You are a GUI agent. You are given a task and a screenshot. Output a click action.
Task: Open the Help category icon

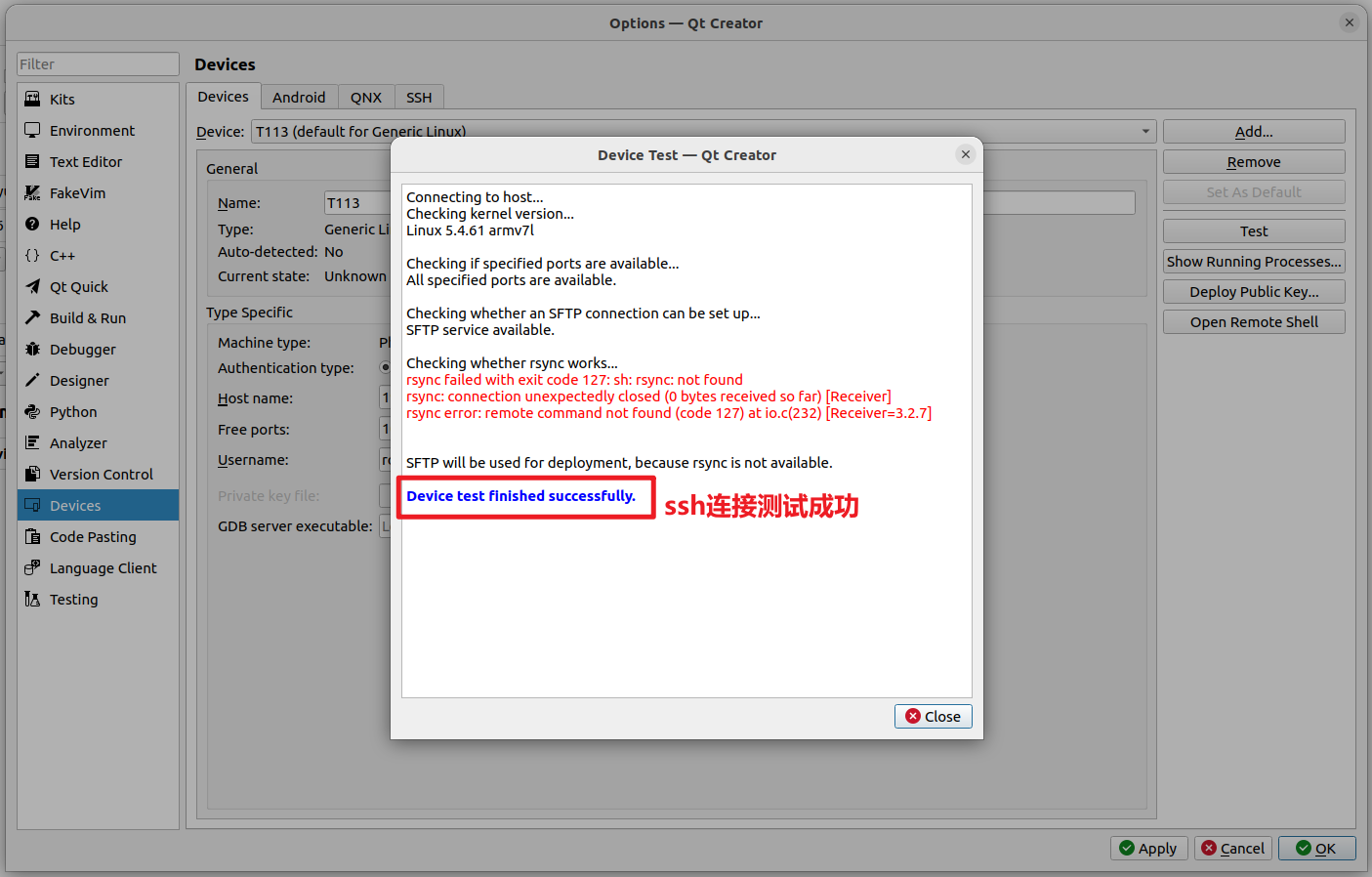tap(32, 224)
